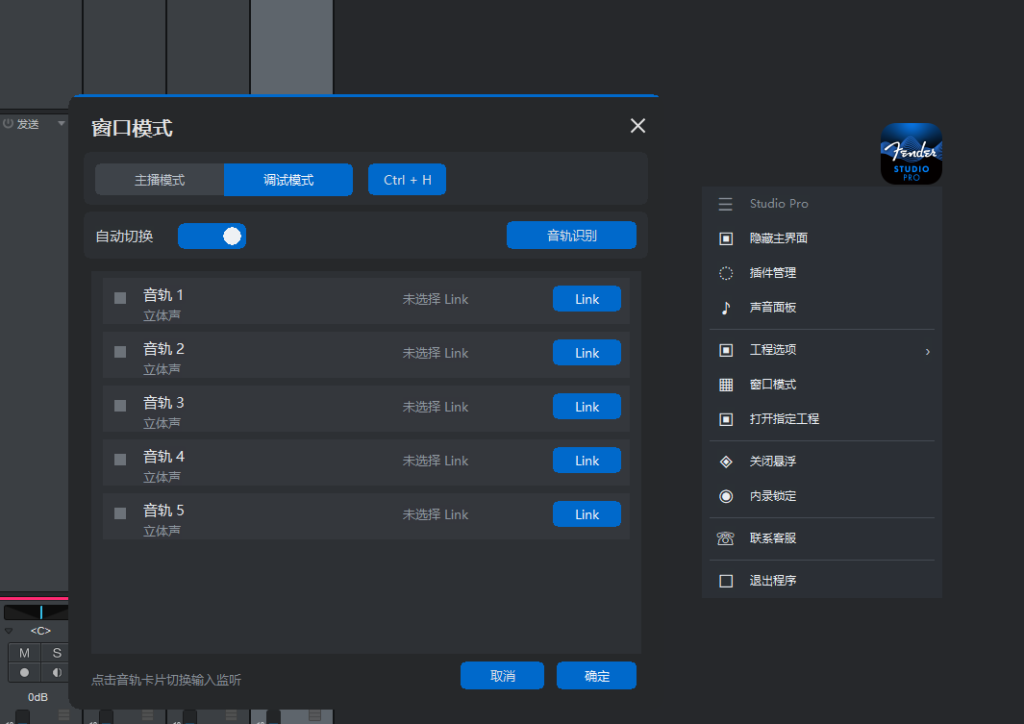Check the 音轨 5 checkbox
This screenshot has height=724, width=1024.
[x=120, y=513]
